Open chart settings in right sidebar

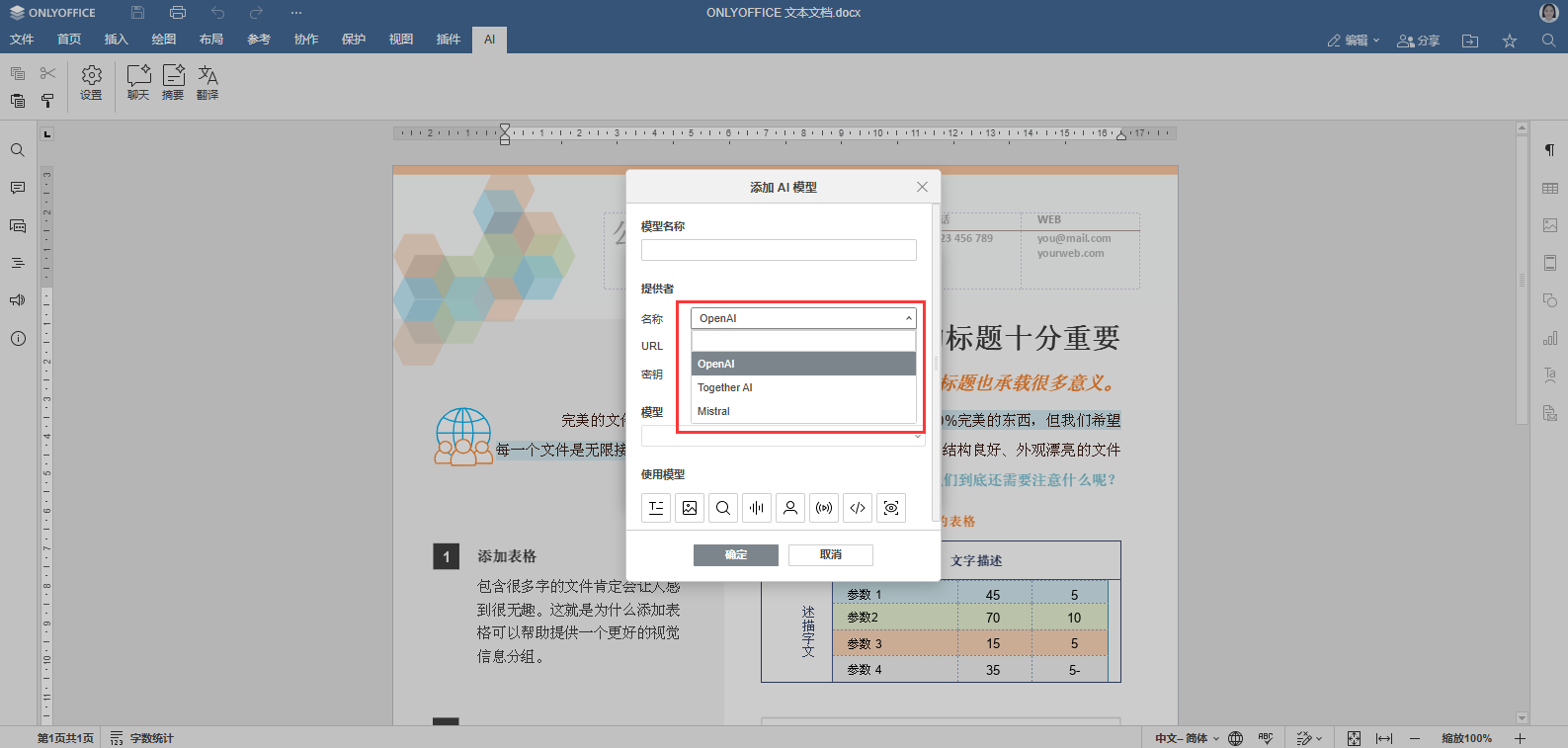[1550, 338]
